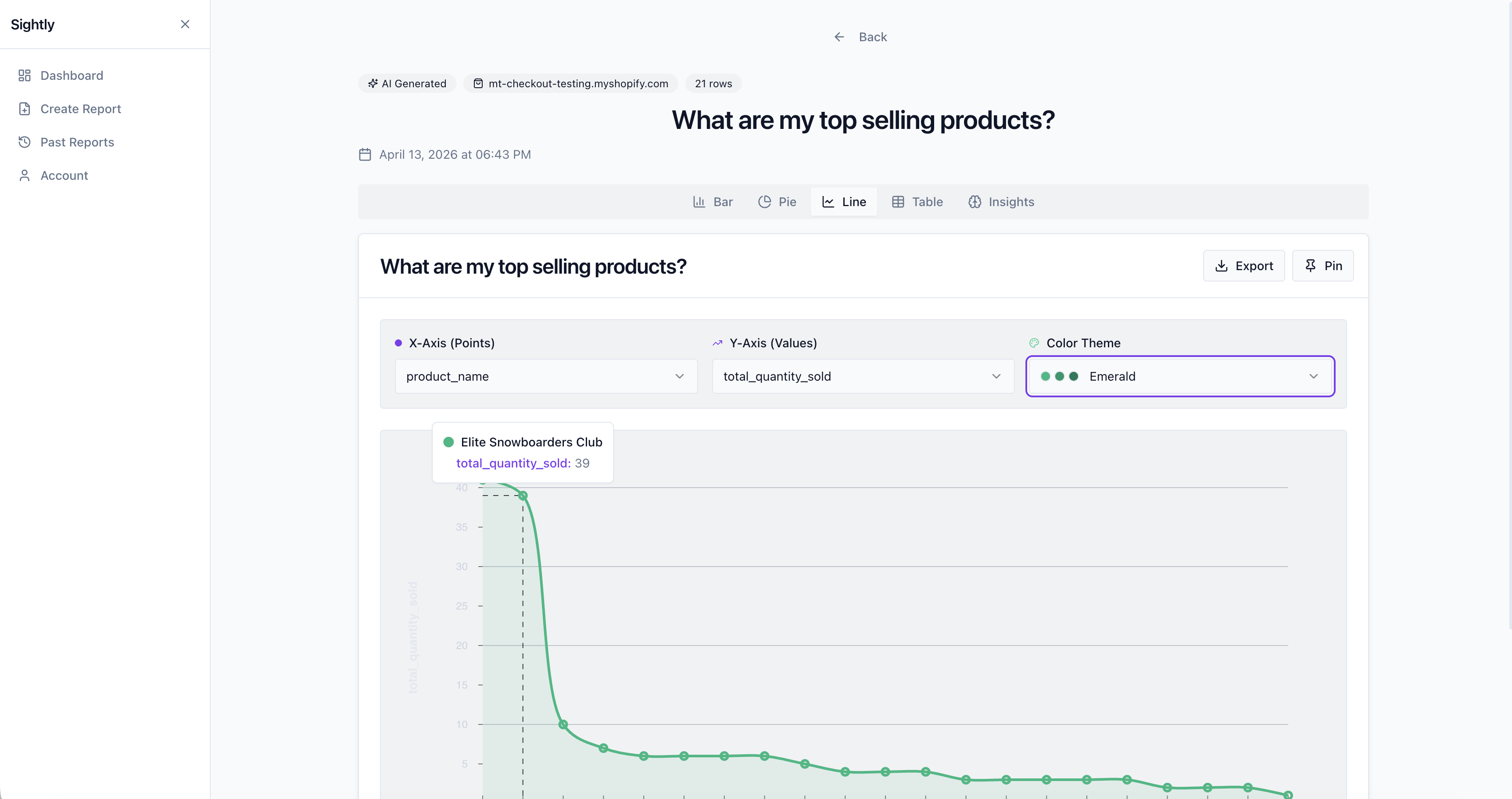Screen dimensions: 1512x799
Task: Click the Shopify store bag icon
Action: [x=478, y=83]
